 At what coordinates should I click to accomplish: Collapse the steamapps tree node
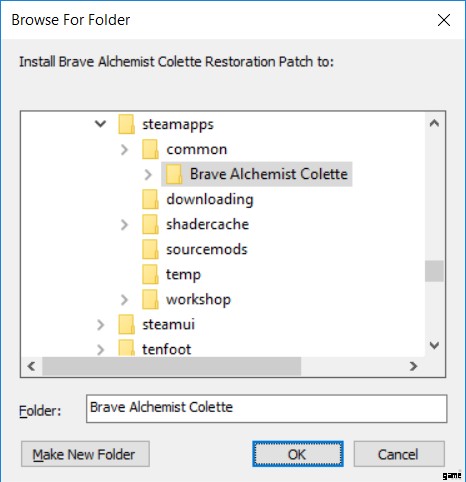[100, 124]
